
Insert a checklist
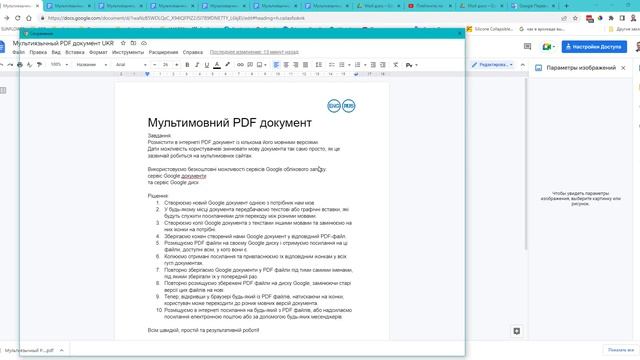331,64
